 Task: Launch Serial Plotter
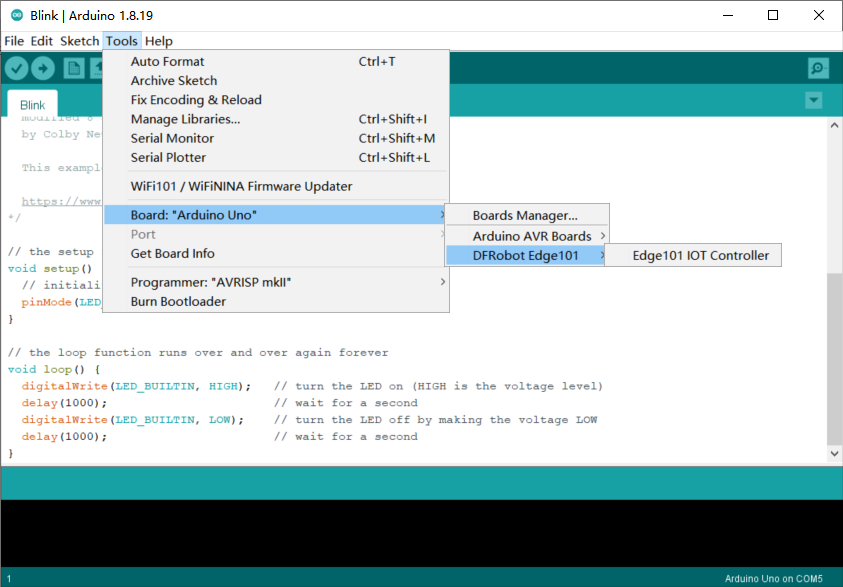276,158
